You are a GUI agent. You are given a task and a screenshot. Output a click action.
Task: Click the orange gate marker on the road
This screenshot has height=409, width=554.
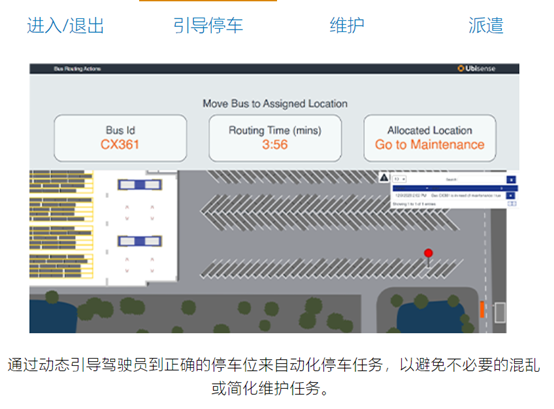point(482,309)
